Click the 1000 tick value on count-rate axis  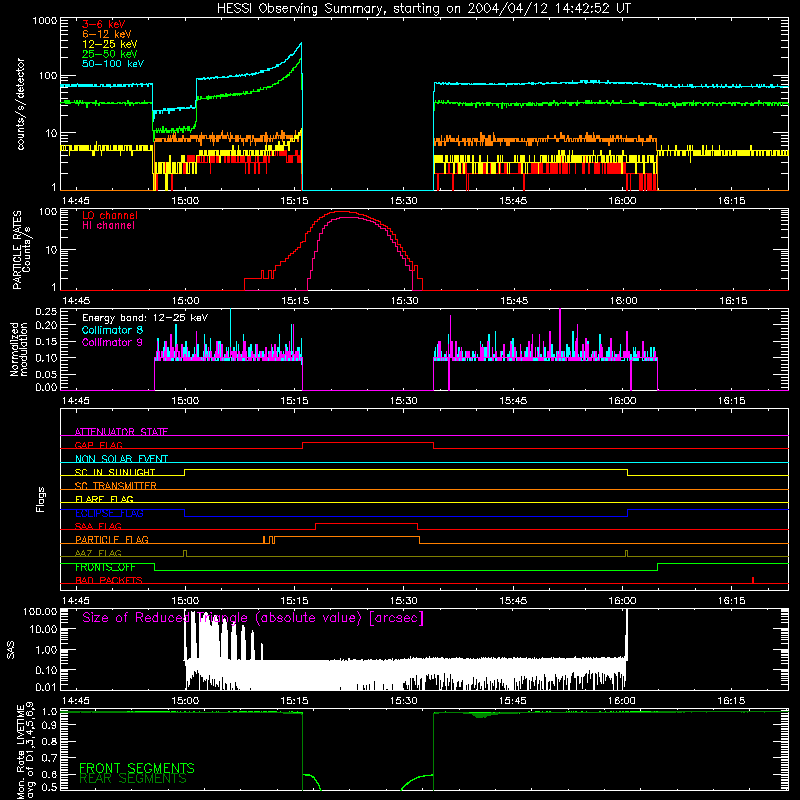(x=44, y=21)
